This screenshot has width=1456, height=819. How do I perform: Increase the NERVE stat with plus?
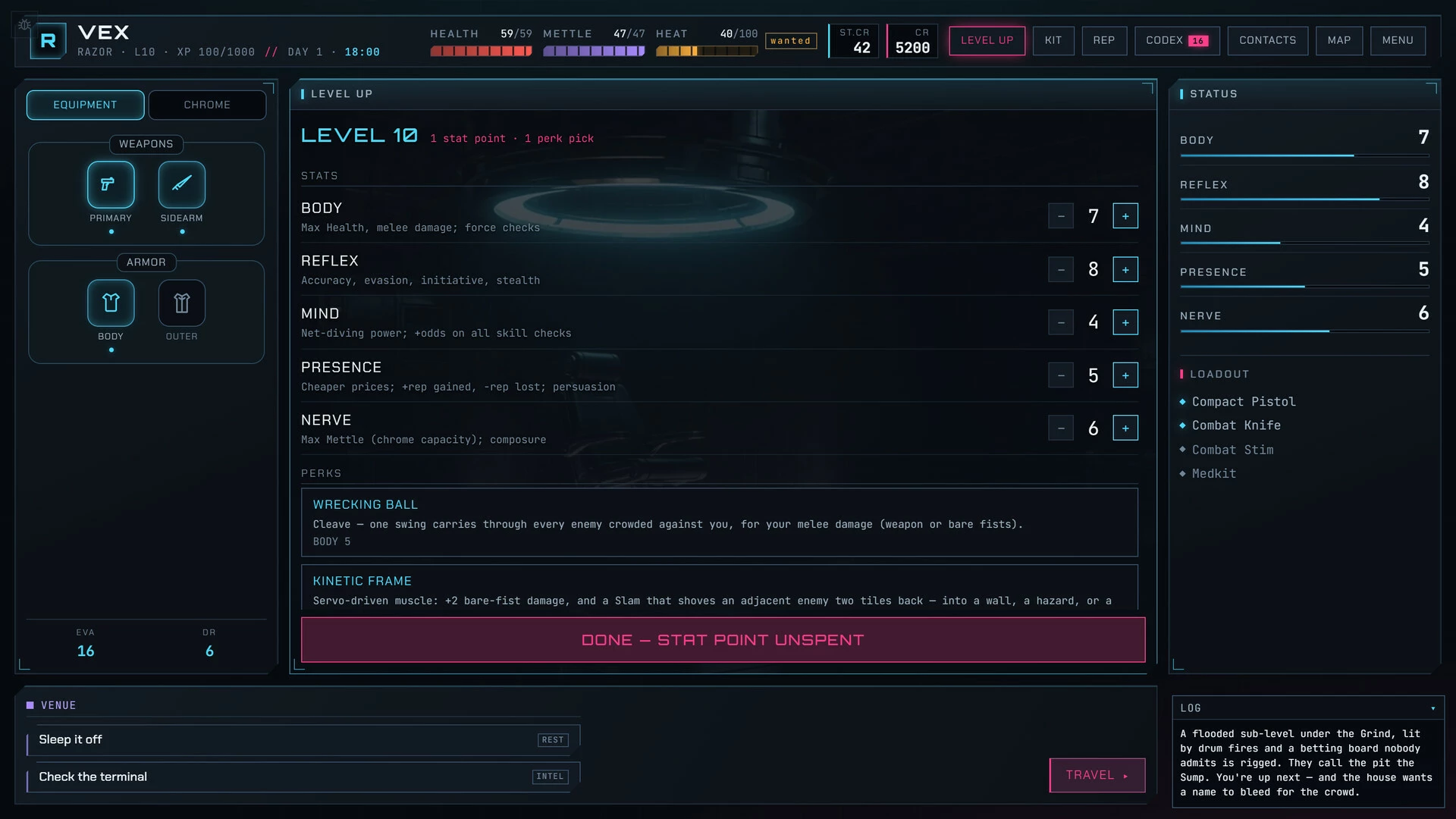pos(1125,428)
